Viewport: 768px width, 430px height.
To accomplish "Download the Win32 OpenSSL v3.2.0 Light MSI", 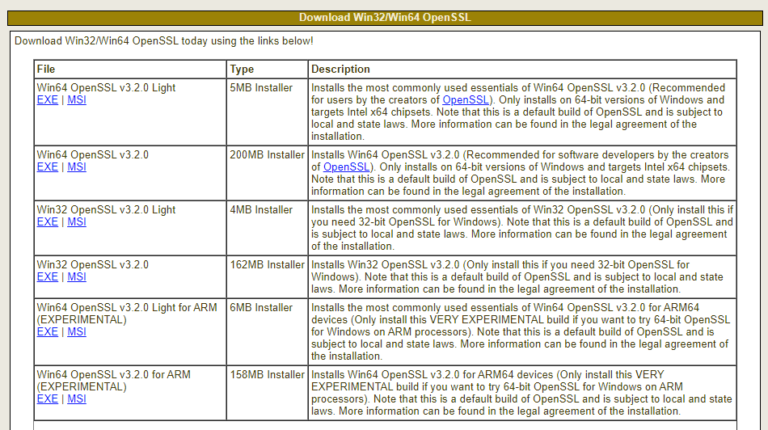I will 76,222.
